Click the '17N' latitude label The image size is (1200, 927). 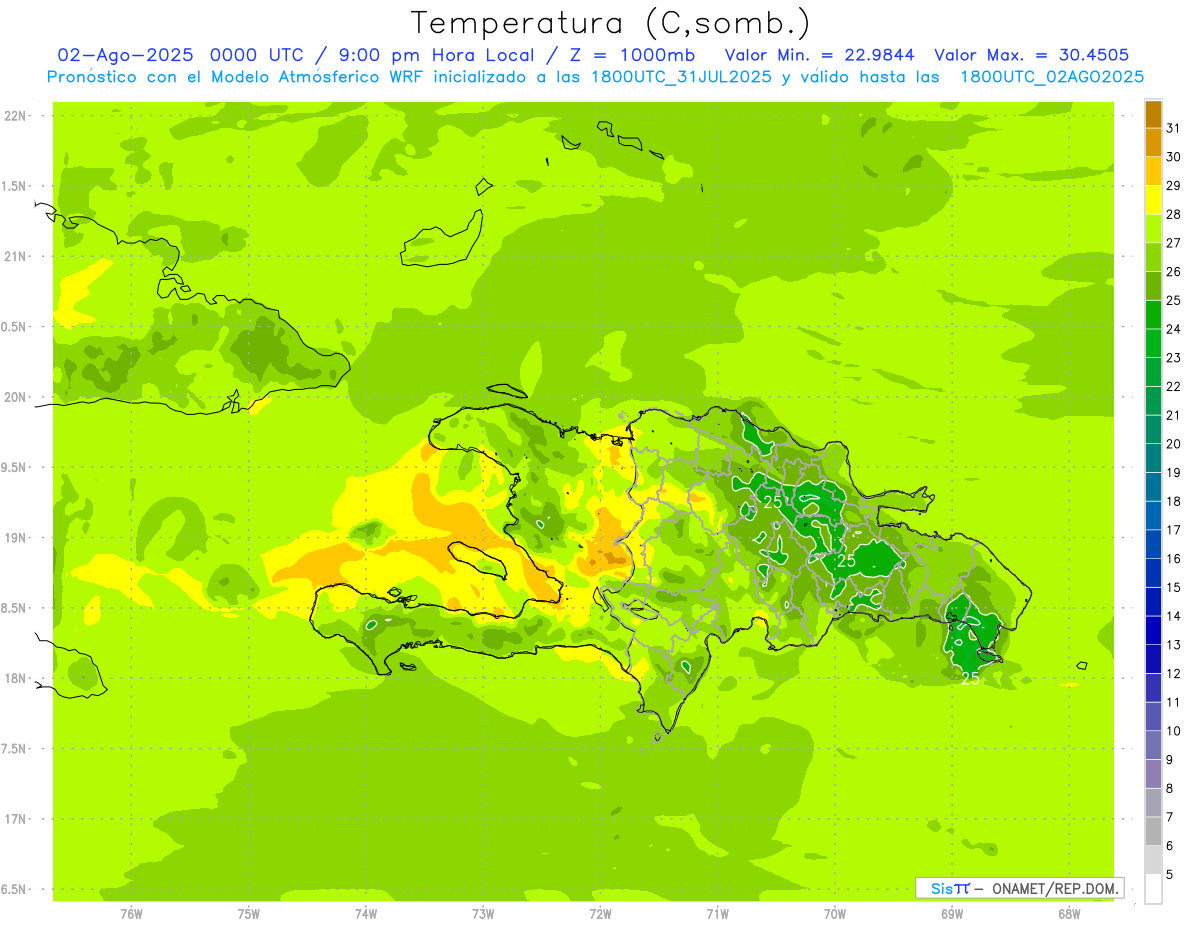coord(15,819)
